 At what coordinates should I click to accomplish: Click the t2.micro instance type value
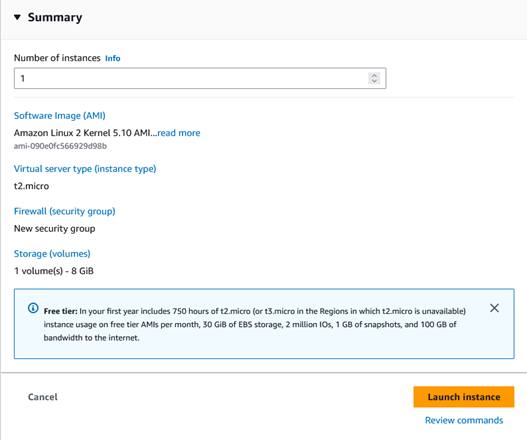pyautogui.click(x=31, y=186)
